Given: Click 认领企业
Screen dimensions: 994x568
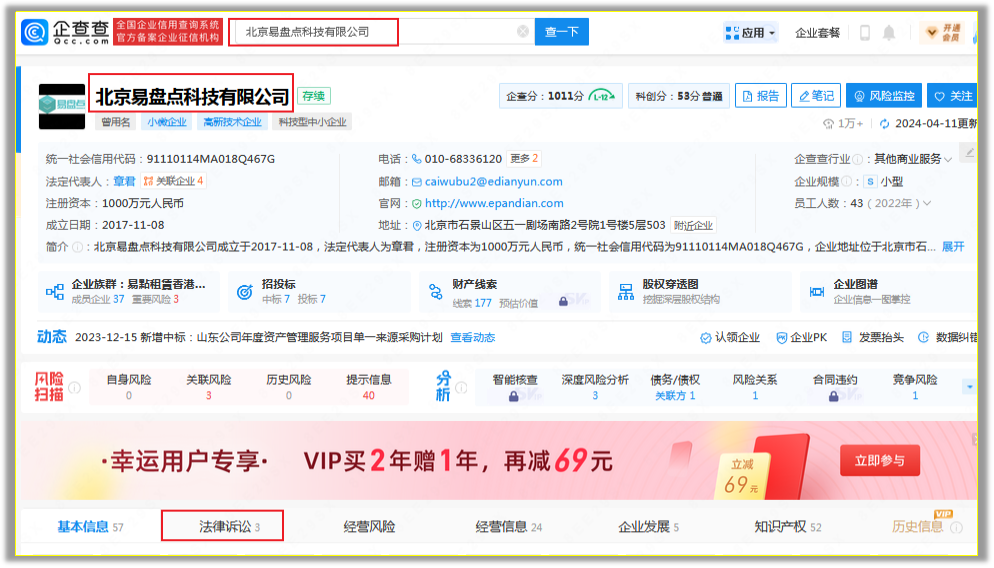Looking at the screenshot, I should (x=730, y=338).
